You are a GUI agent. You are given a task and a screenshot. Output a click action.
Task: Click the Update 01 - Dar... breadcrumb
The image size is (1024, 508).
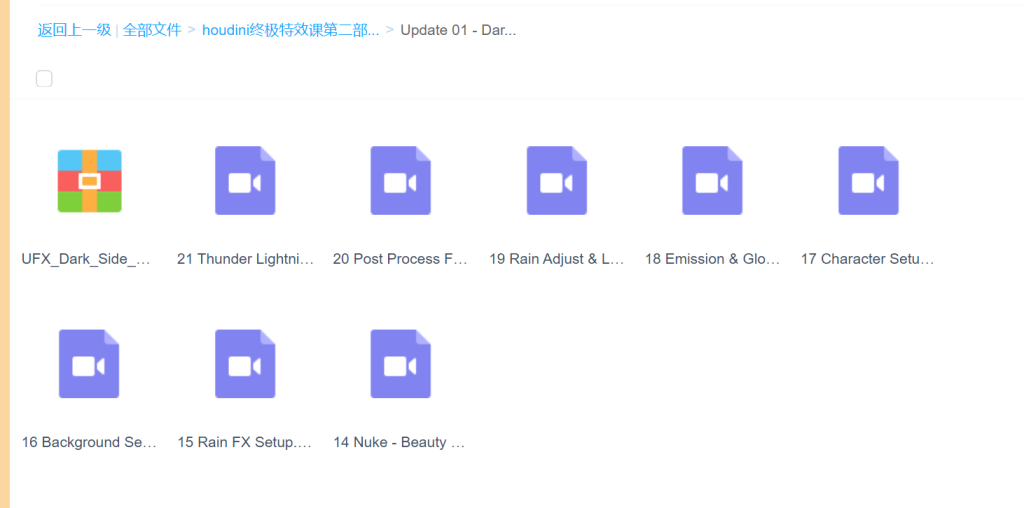458,30
